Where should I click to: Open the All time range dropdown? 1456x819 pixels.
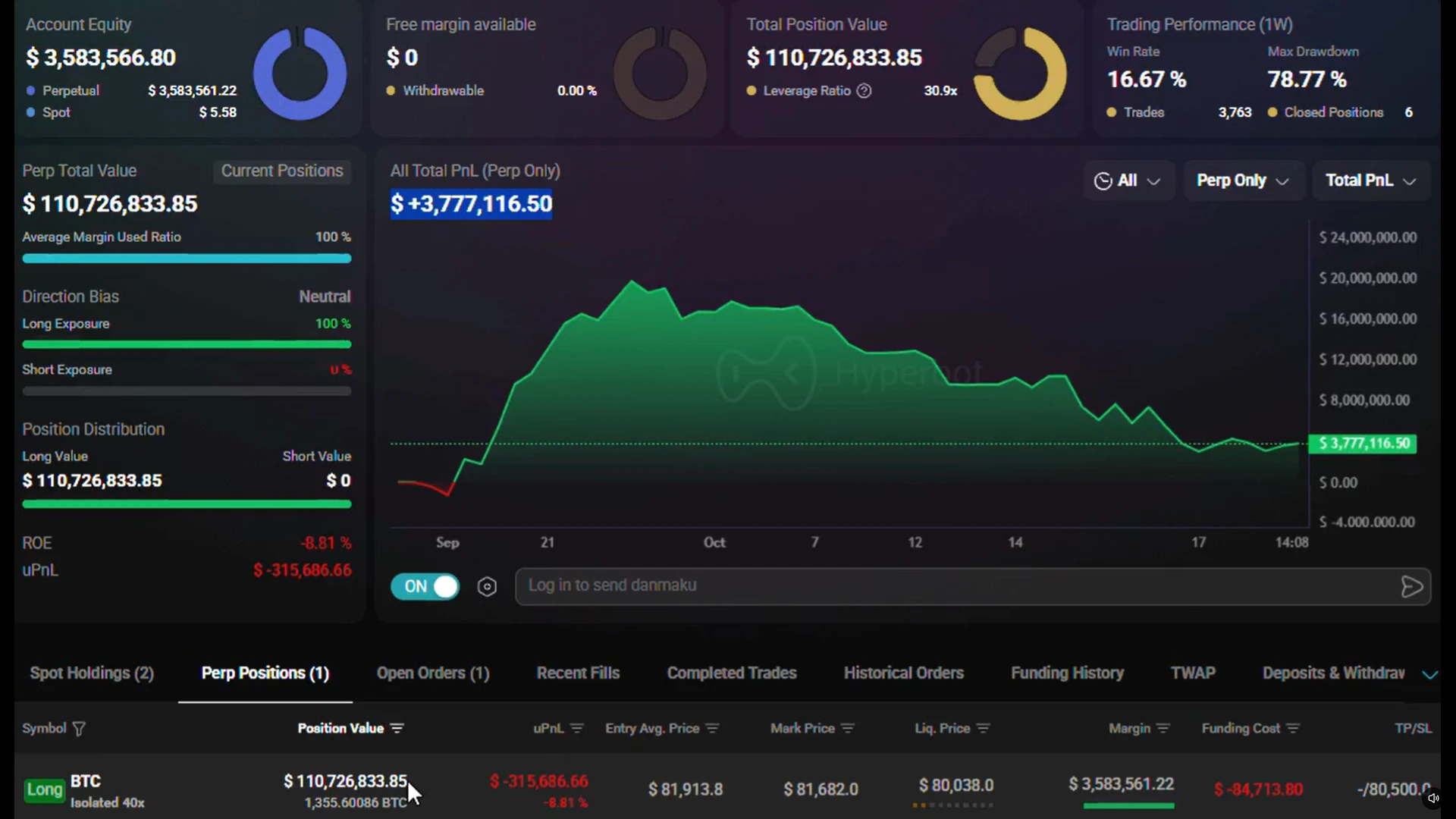click(1128, 180)
